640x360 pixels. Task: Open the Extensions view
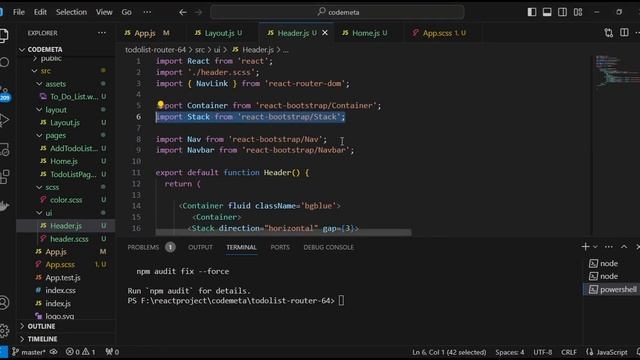[x=4, y=177]
